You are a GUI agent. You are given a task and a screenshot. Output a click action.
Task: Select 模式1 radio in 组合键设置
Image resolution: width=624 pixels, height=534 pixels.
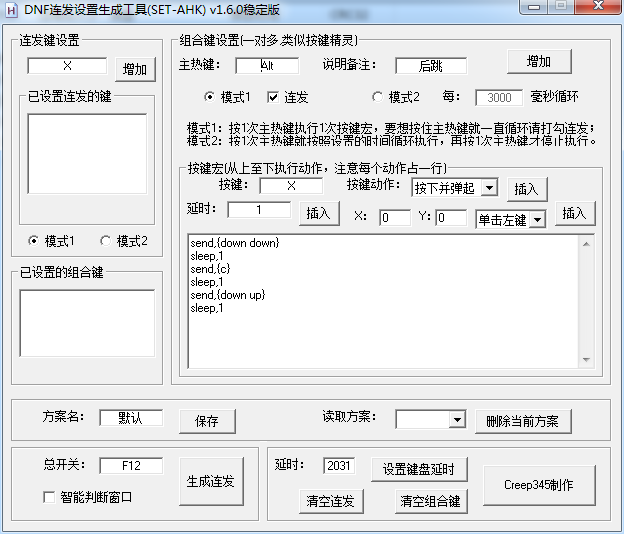click(x=209, y=97)
